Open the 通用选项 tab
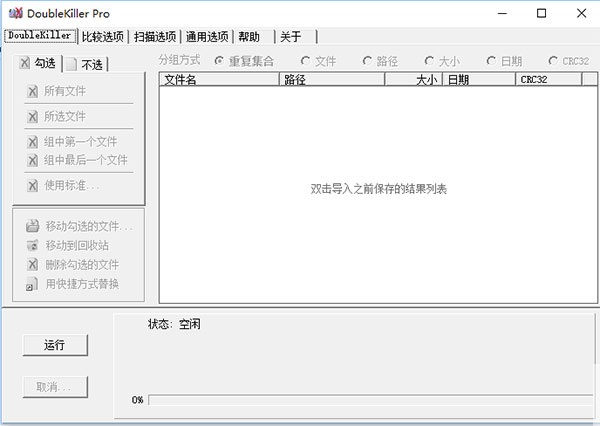Image resolution: width=600 pixels, height=426 pixels. click(x=207, y=37)
